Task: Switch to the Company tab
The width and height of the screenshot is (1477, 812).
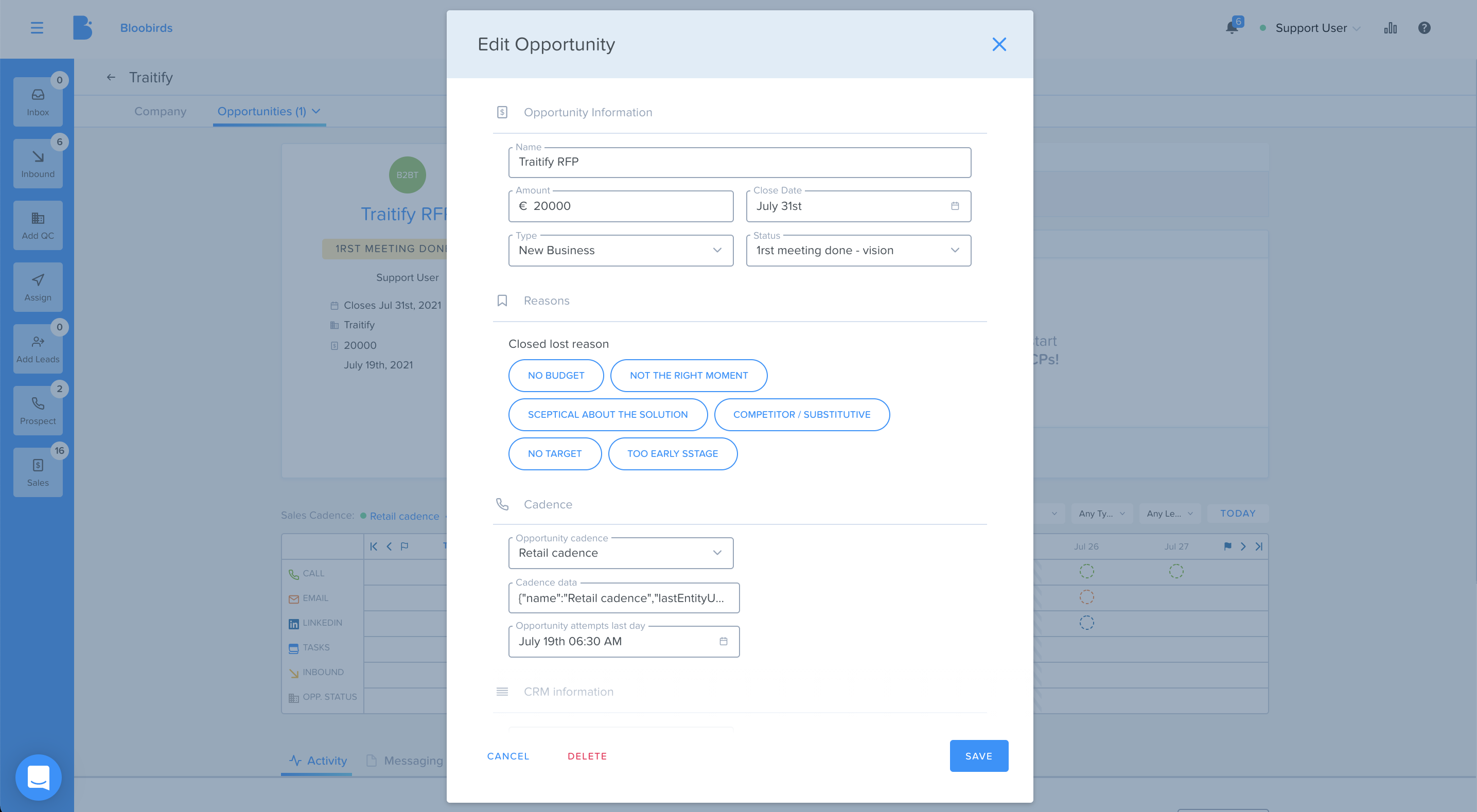Action: (161, 111)
